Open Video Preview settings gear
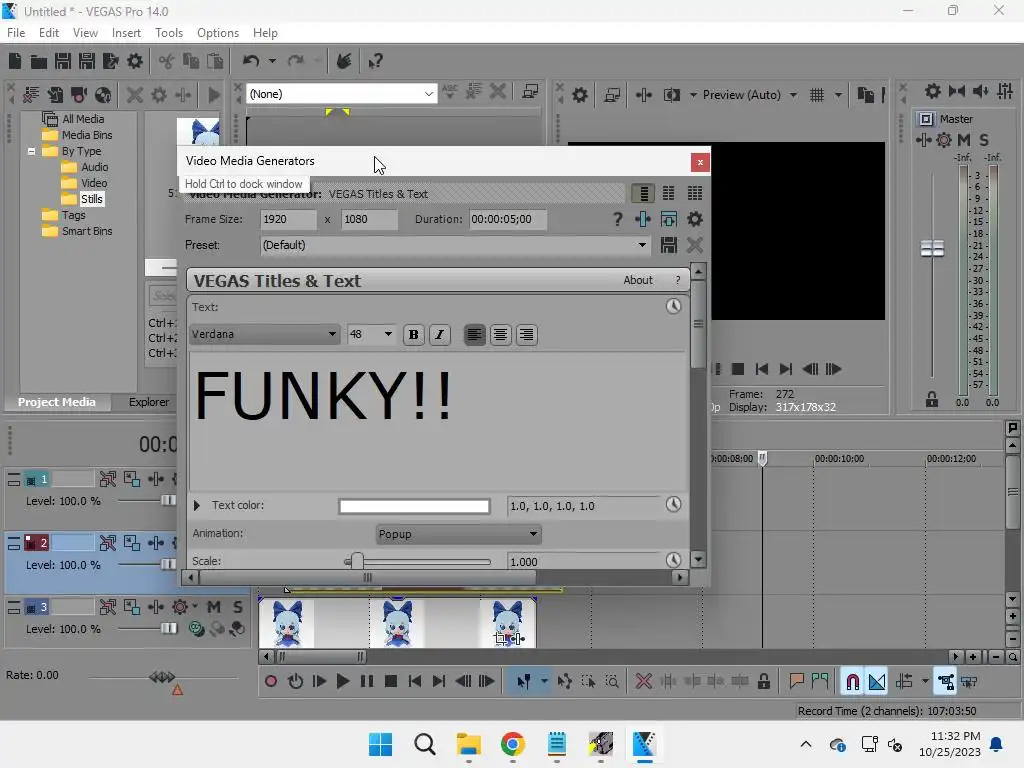 click(x=579, y=95)
